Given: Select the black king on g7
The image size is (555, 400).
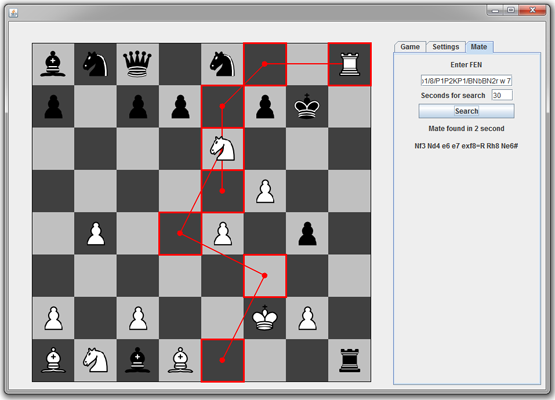Looking at the screenshot, I should click(307, 106).
